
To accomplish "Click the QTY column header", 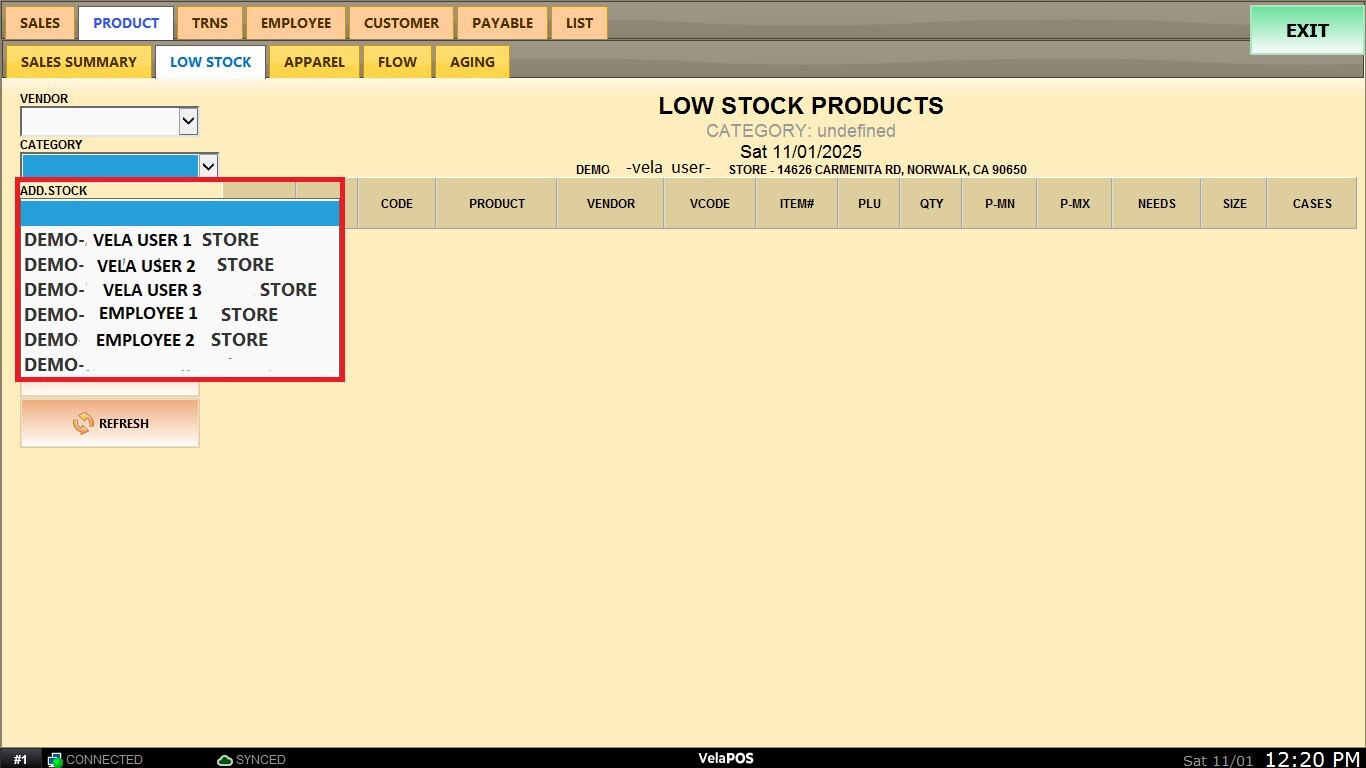I will 931,204.
